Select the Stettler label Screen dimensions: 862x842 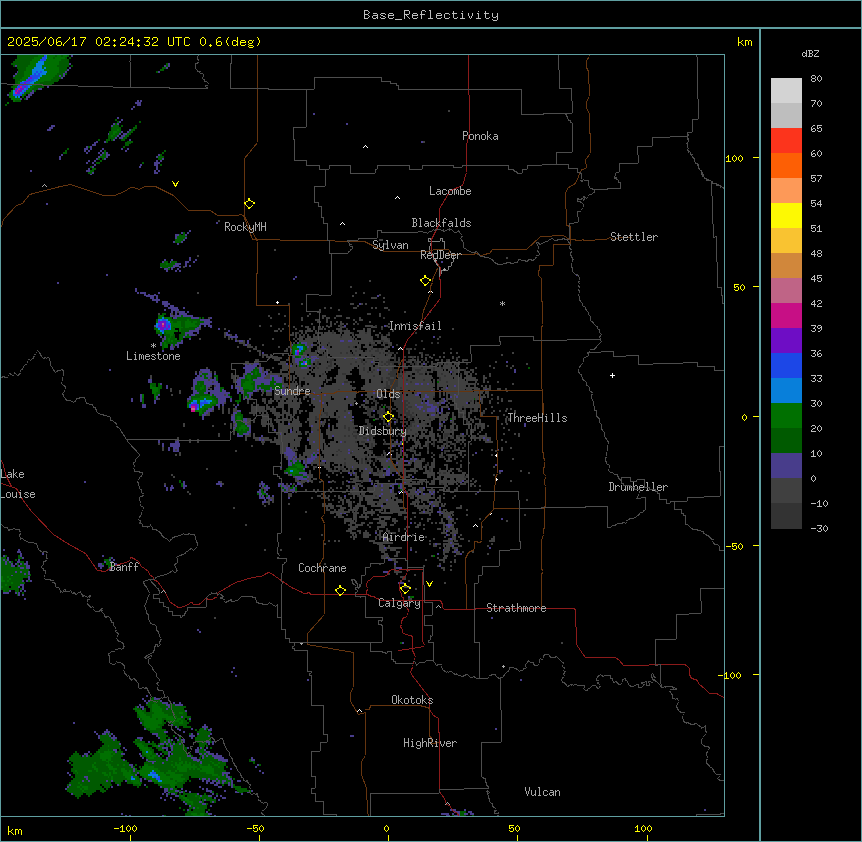click(x=634, y=237)
